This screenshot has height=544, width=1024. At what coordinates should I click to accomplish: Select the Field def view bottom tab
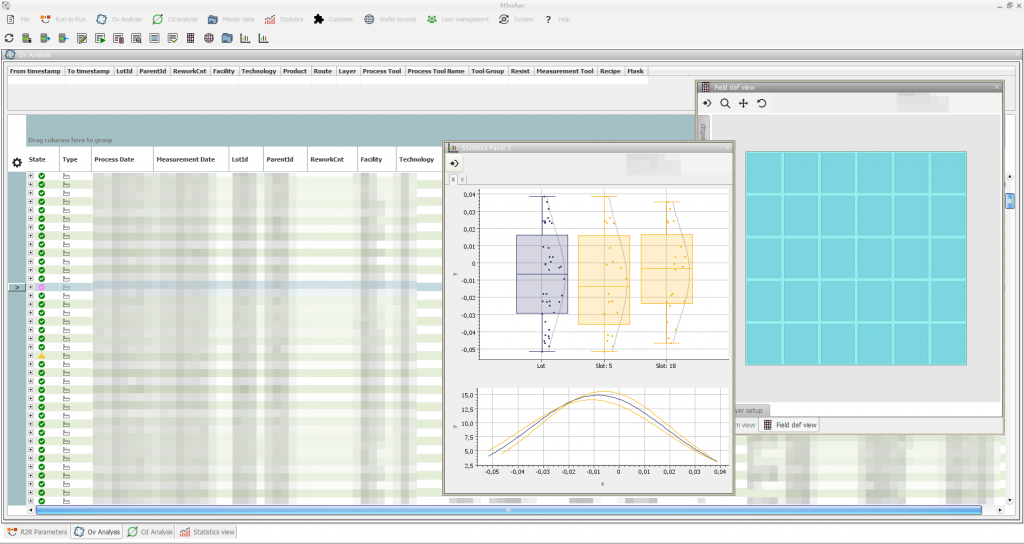click(x=790, y=425)
